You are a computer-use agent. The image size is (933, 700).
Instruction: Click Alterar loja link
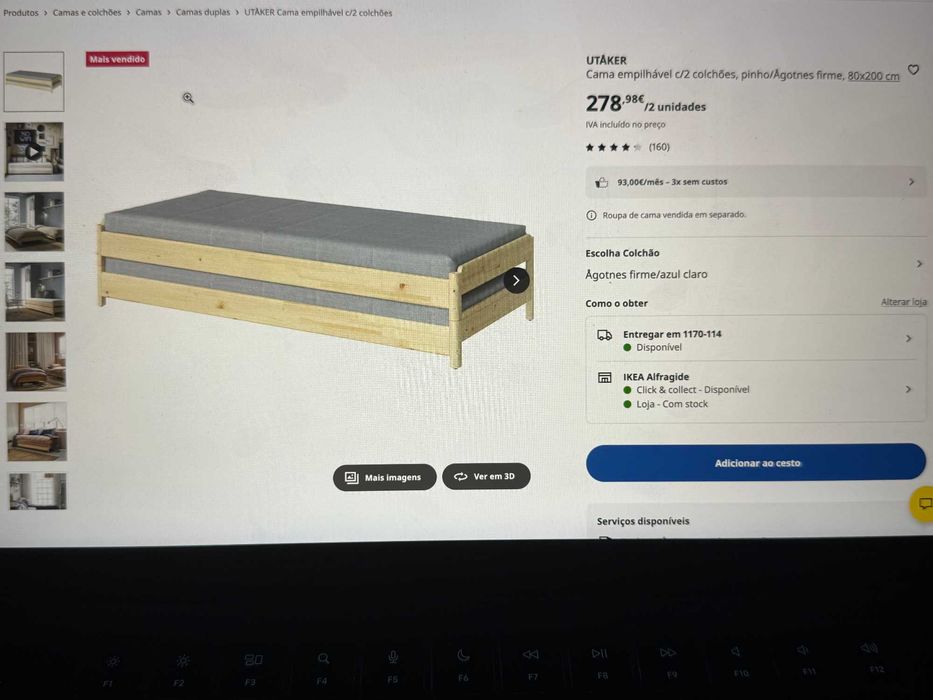coord(904,302)
